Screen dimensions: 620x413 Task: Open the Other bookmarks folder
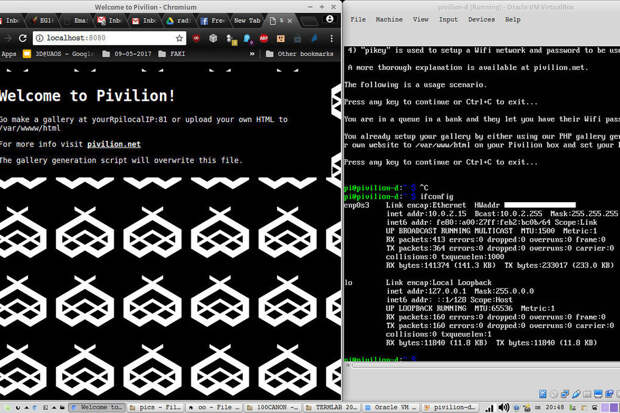tap(299, 54)
